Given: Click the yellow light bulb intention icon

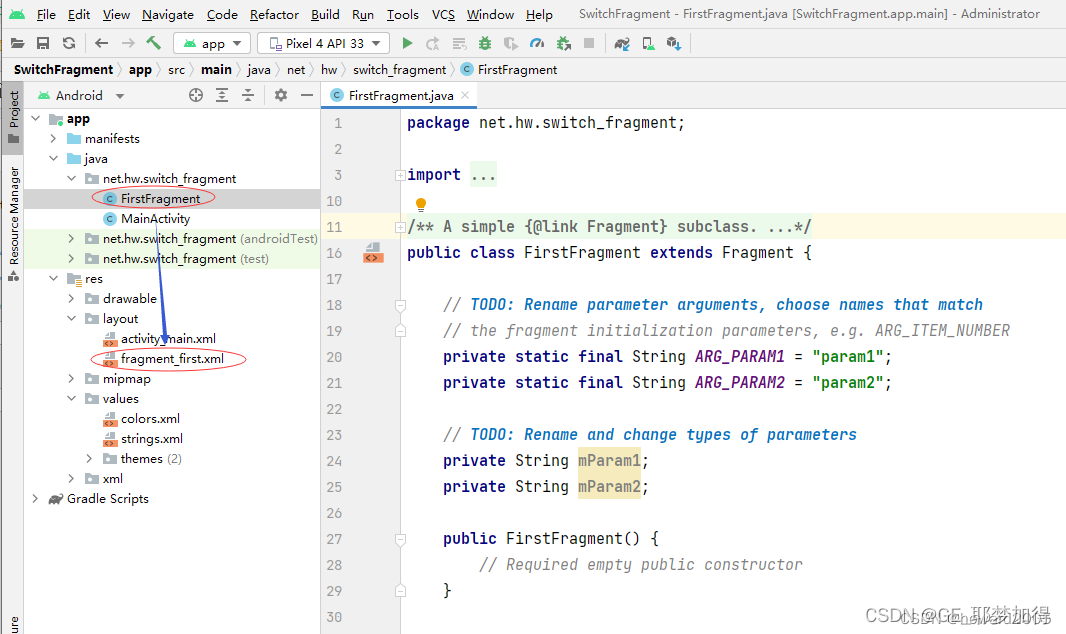Looking at the screenshot, I should click(421, 204).
